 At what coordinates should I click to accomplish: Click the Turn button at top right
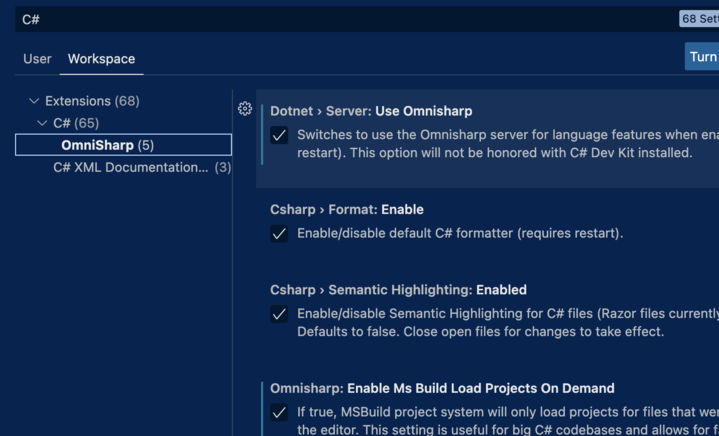[702, 56]
